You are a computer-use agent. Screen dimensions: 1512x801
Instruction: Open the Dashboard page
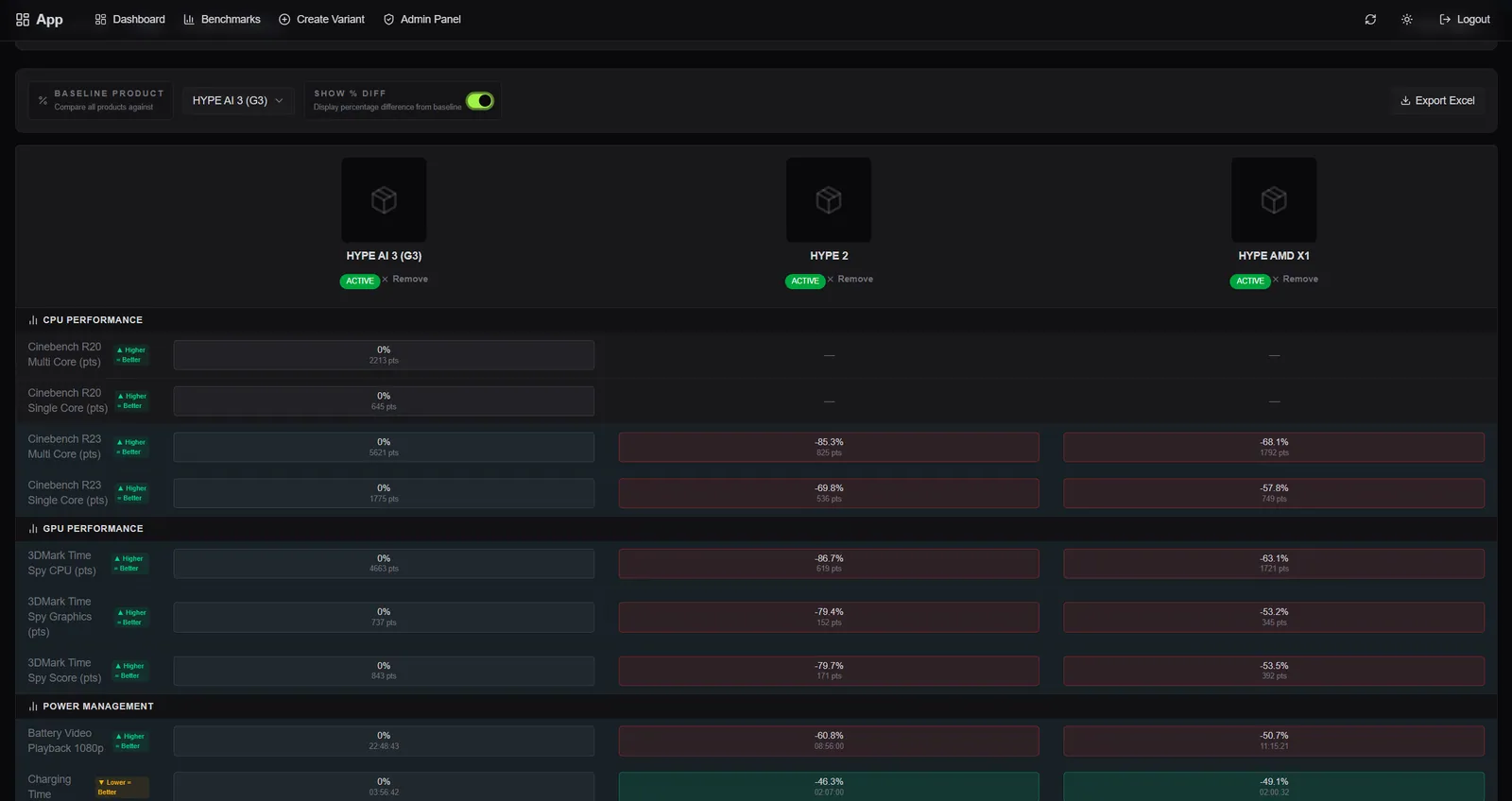pos(129,19)
